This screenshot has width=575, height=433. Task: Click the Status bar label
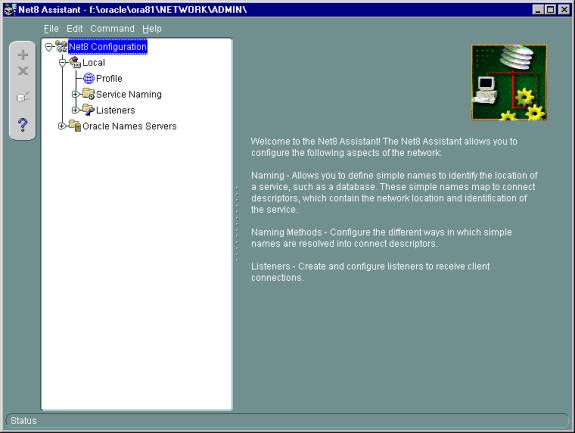(x=23, y=421)
